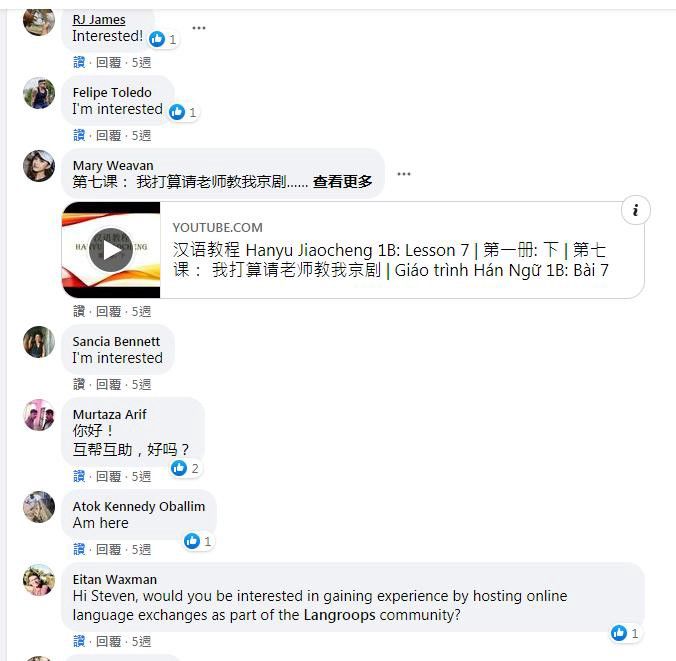676x661 pixels.
Task: Open options menu on RJ James comment
Action: pos(199,28)
